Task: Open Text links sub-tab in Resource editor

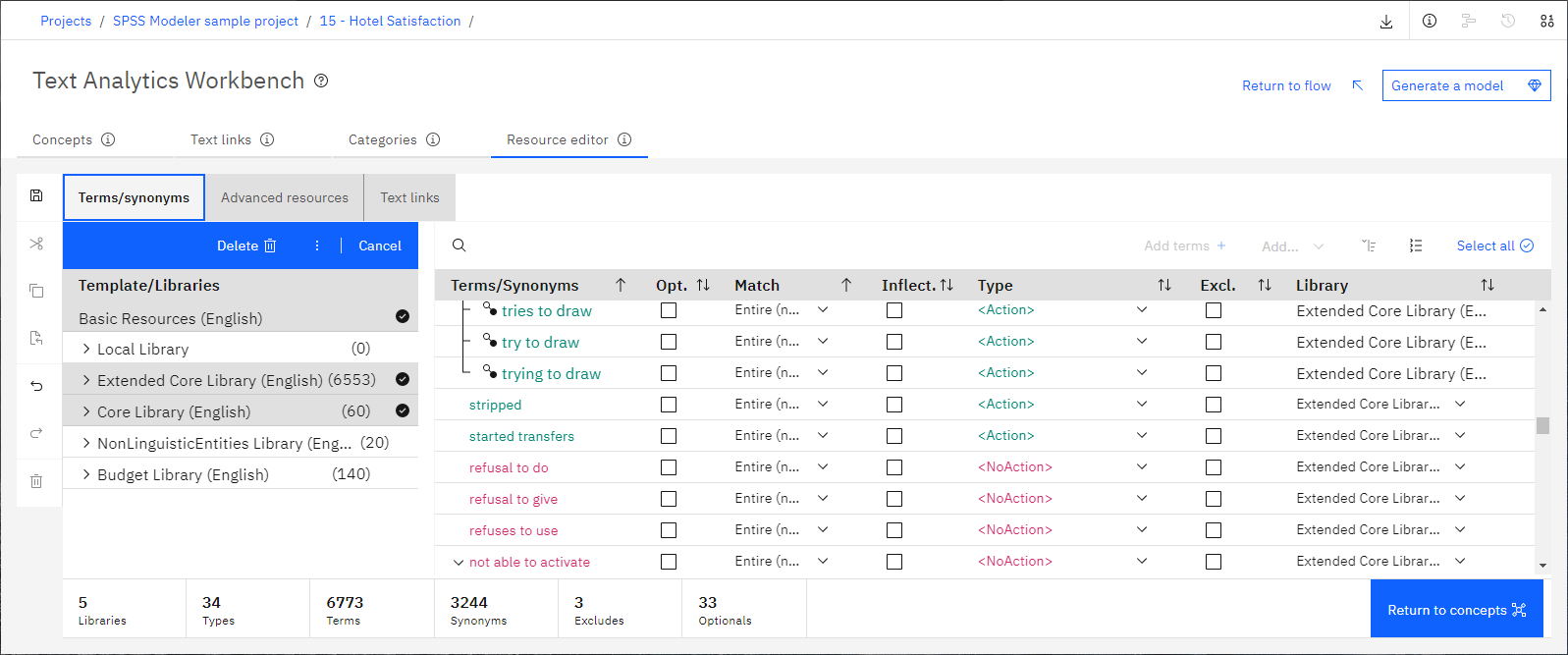Action: (409, 197)
